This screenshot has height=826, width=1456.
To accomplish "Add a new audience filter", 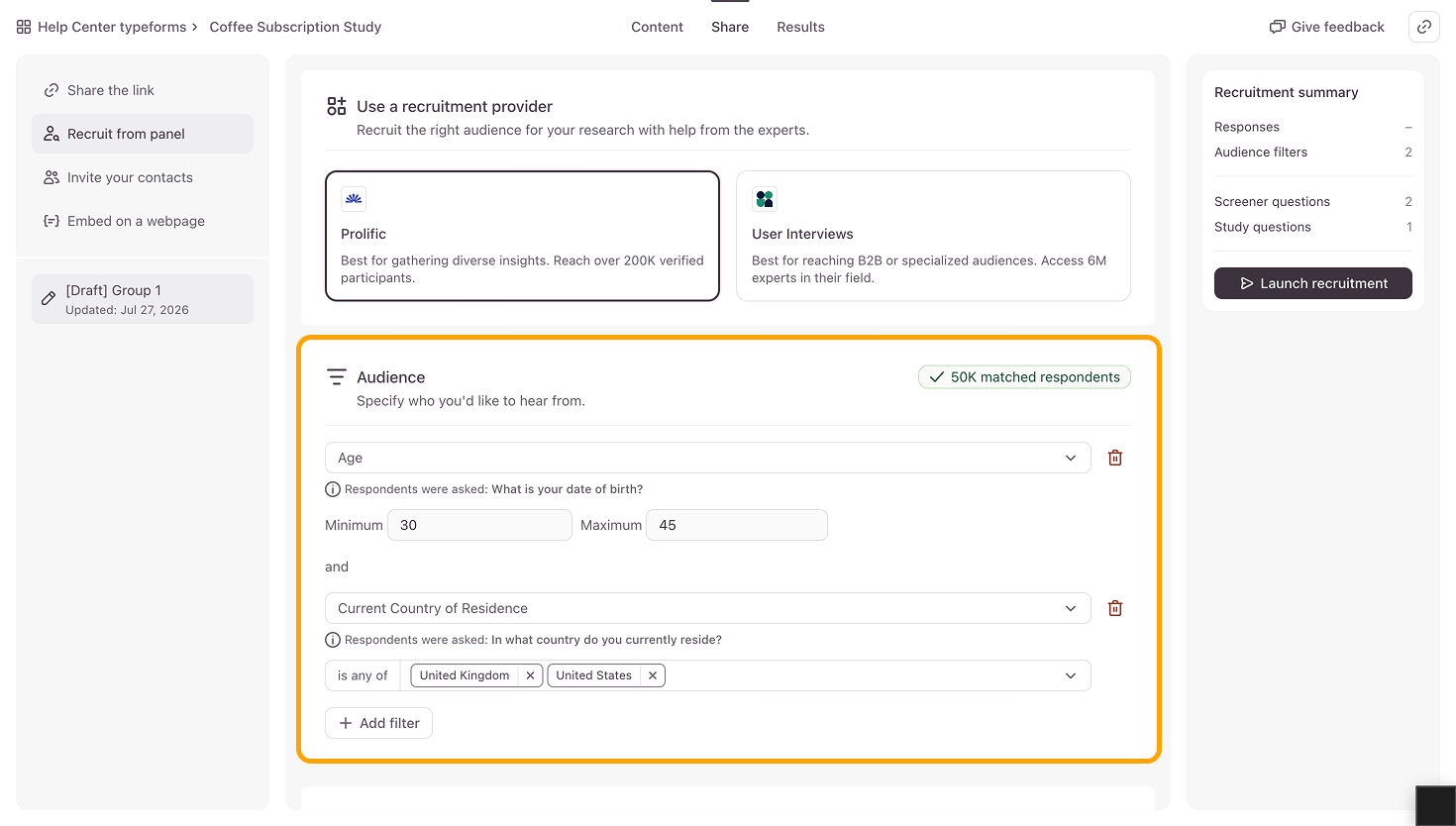I will (378, 723).
